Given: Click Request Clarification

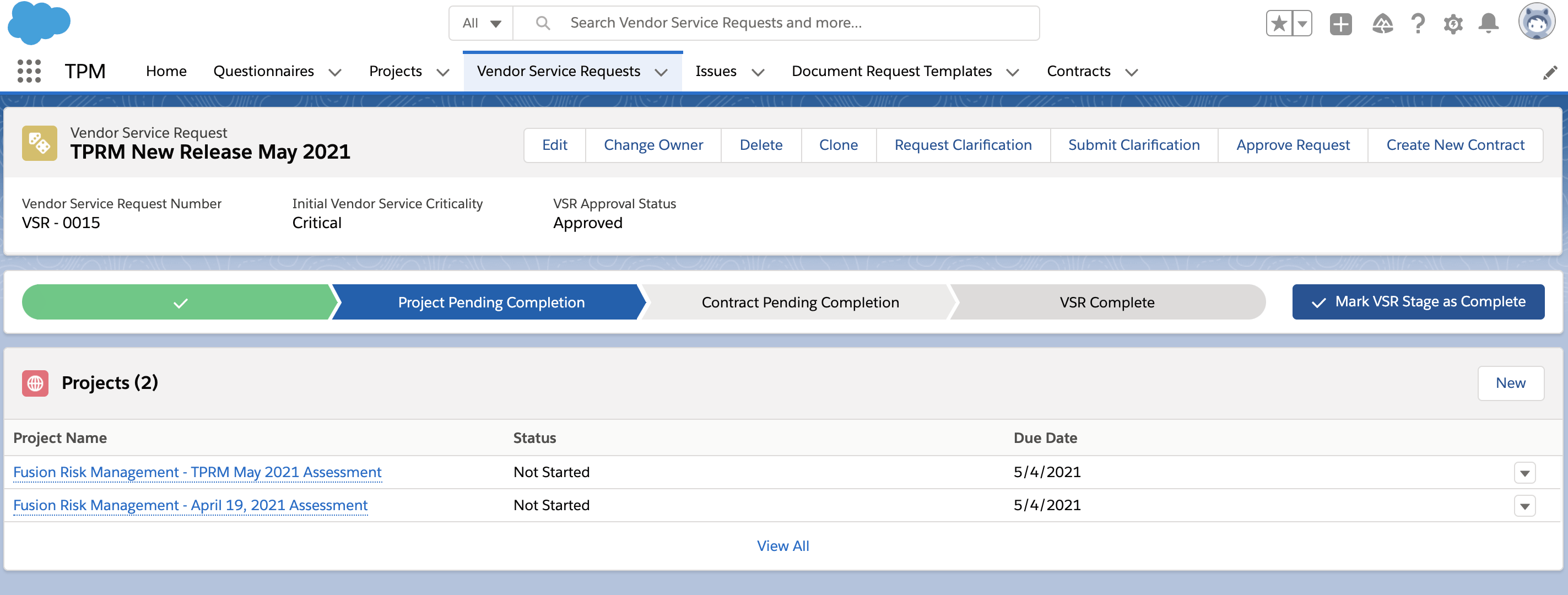Looking at the screenshot, I should point(963,145).
